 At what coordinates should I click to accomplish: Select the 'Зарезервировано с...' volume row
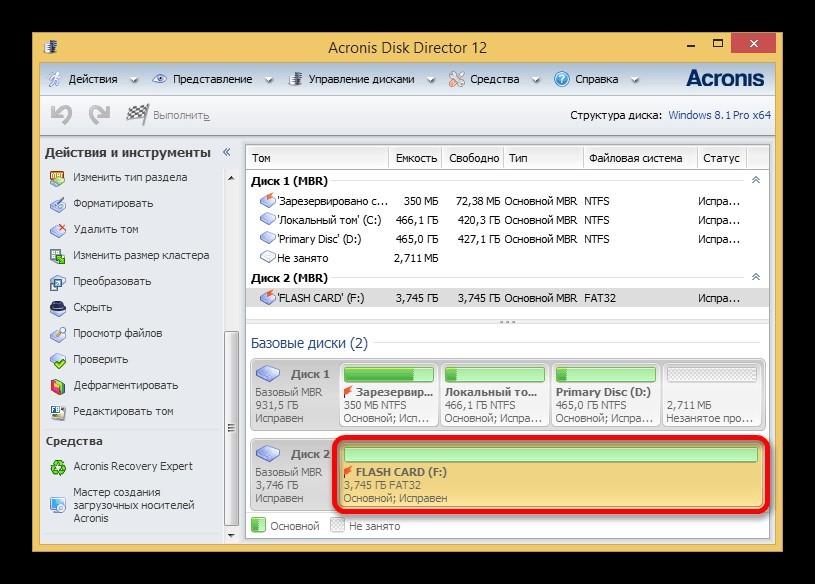[x=507, y=201]
